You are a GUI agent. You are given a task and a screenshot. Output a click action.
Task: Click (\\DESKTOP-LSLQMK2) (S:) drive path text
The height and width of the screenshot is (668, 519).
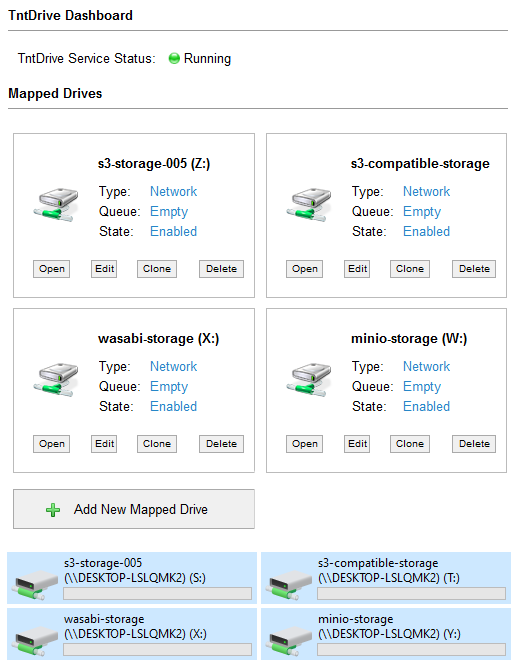135,578
